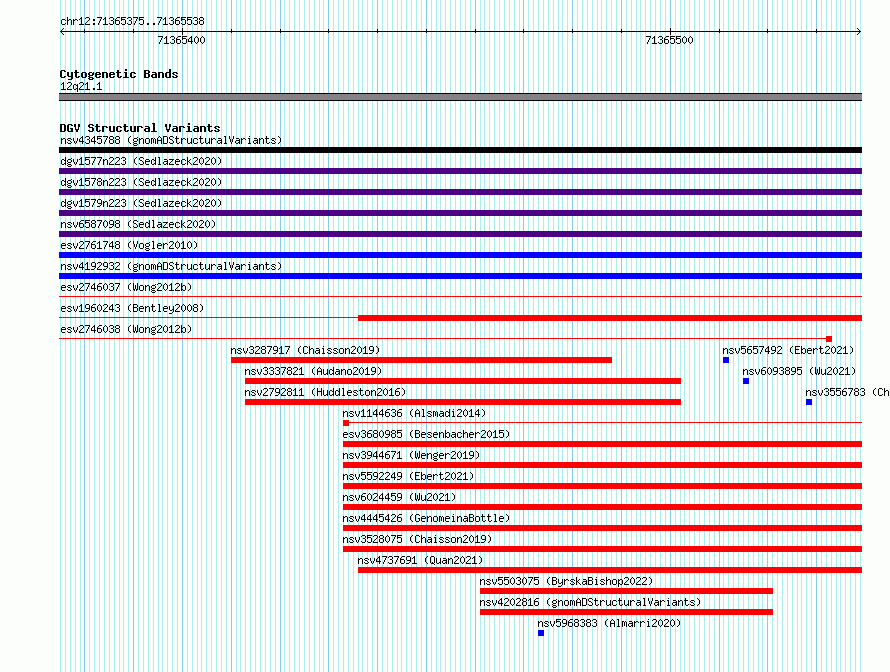Image resolution: width=890 pixels, height=672 pixels.
Task: Open variant nsv3944671 (Wenger2019)
Action: point(411,455)
